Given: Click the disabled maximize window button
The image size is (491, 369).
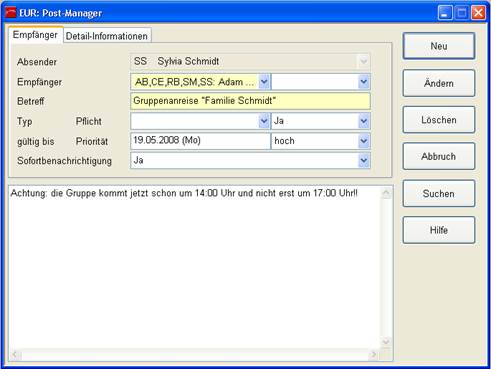Looking at the screenshot, I should coord(462,13).
